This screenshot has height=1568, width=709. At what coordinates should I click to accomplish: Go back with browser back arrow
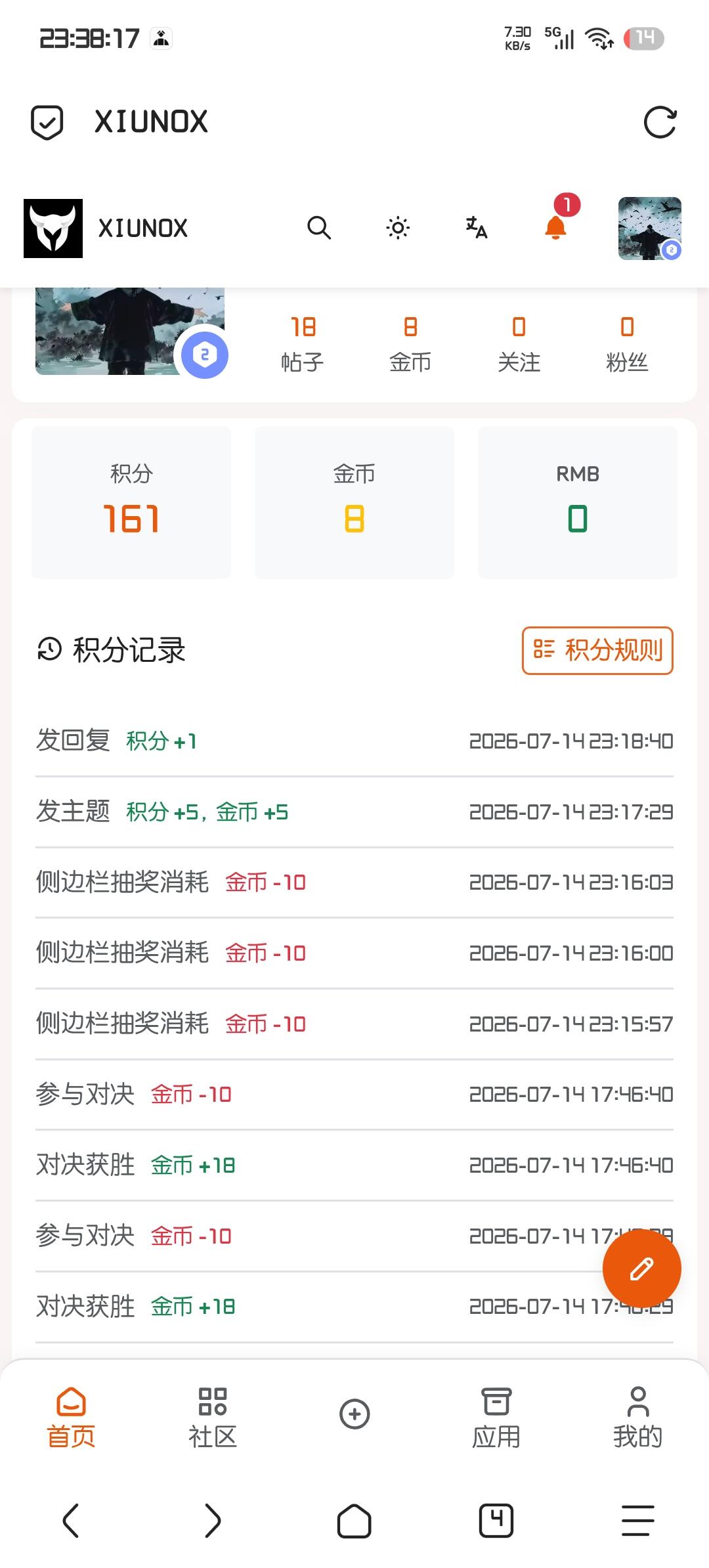(71, 1521)
